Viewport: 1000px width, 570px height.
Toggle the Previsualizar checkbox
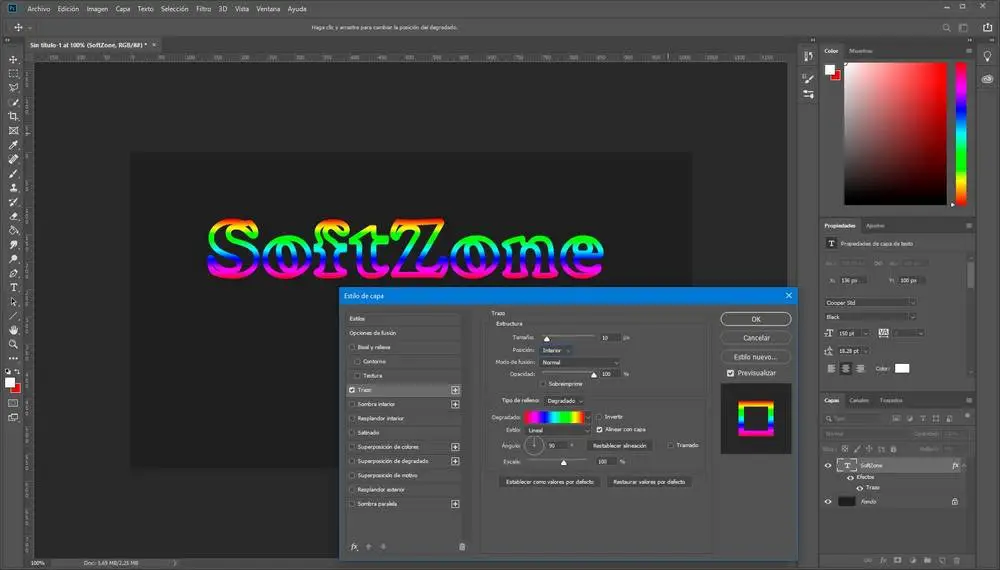coord(730,373)
